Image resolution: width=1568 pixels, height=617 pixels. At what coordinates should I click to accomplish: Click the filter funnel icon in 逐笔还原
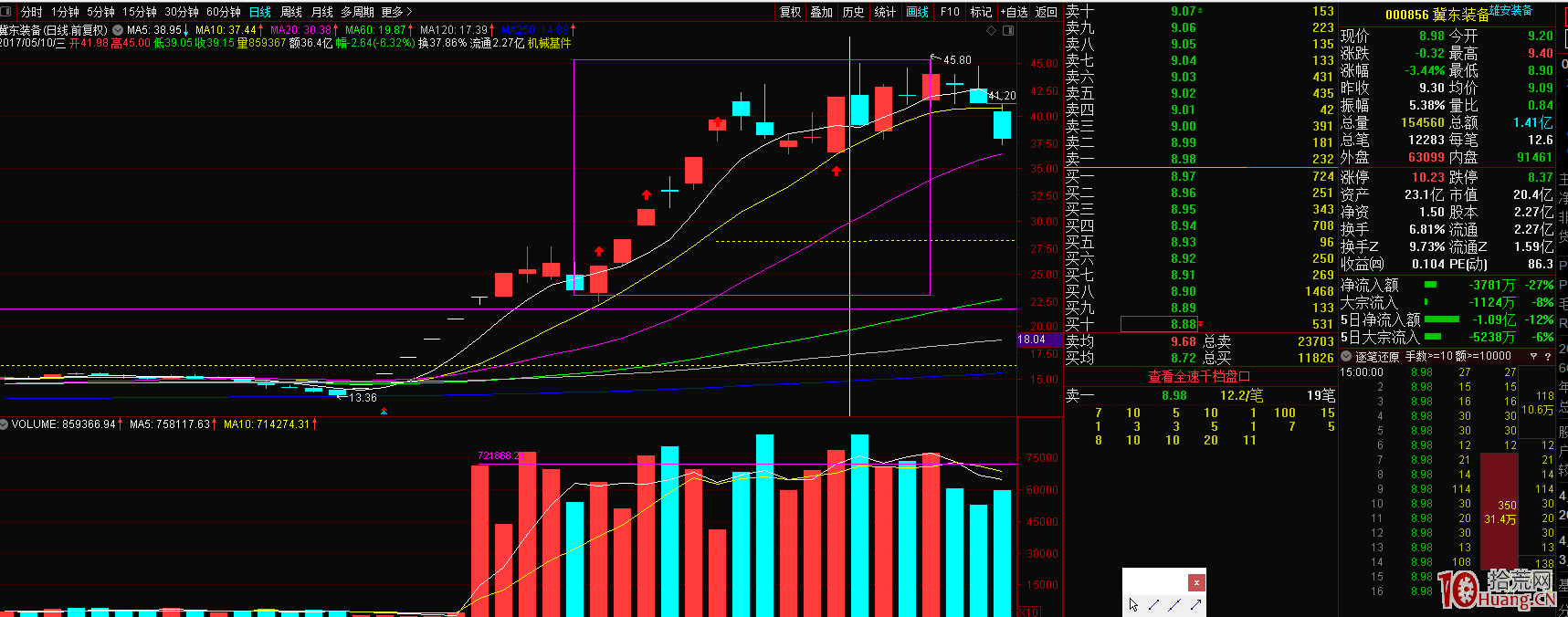1534,357
